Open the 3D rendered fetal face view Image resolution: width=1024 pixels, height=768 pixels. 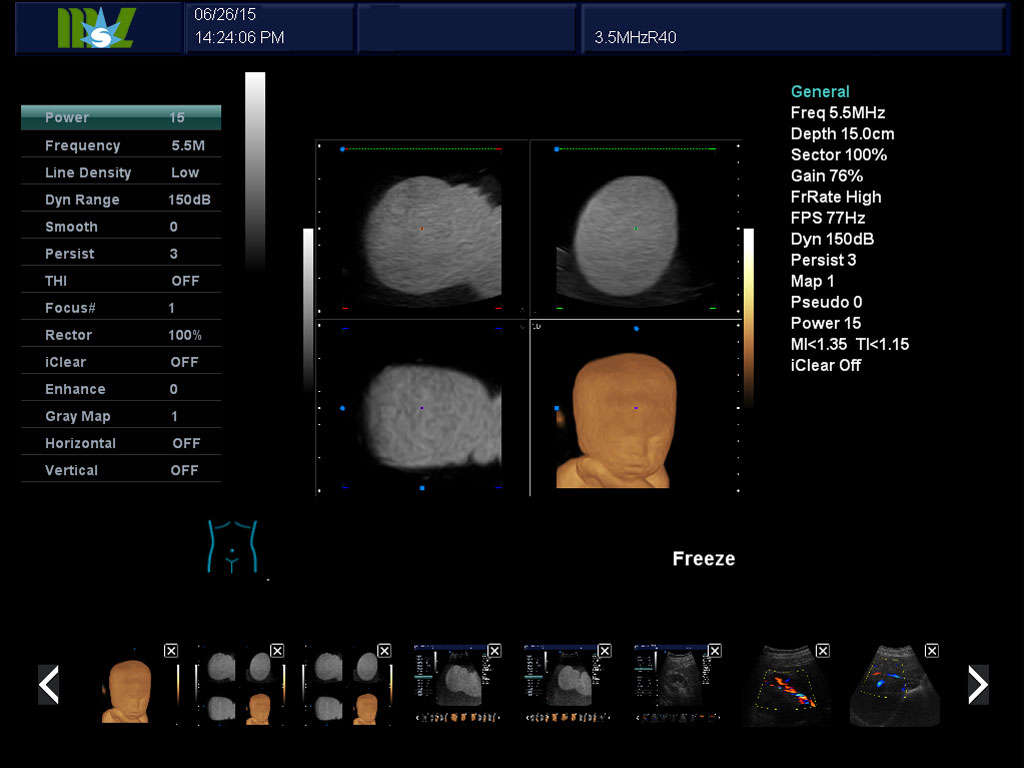[x=613, y=420]
